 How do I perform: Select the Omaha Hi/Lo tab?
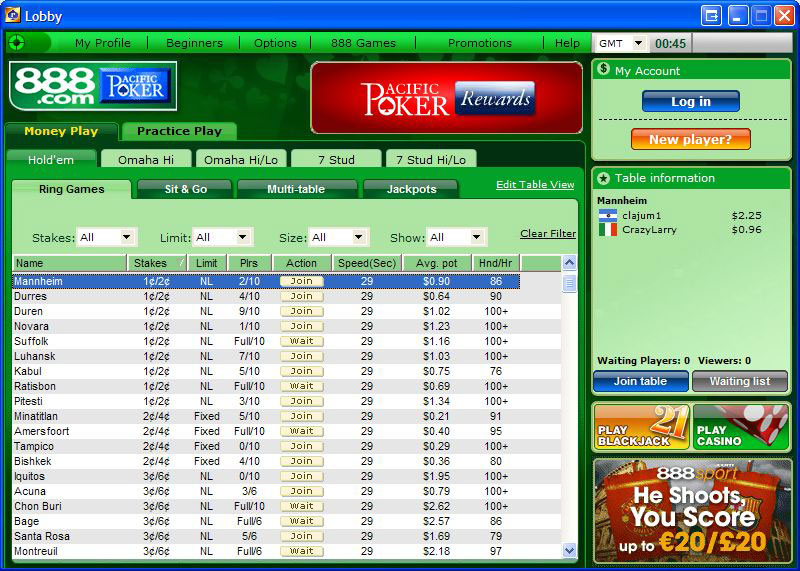[241, 159]
